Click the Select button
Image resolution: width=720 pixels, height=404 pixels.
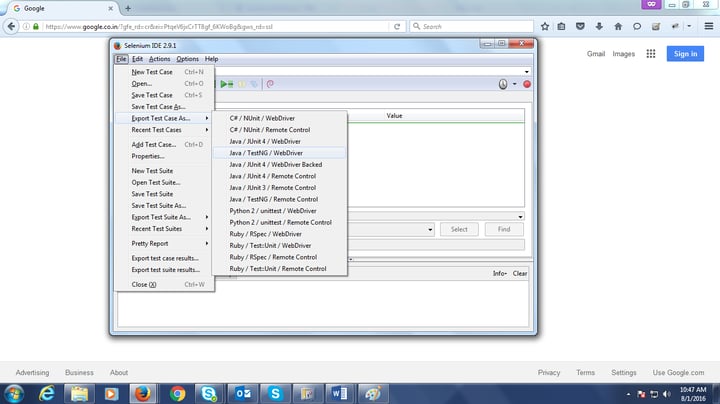coord(459,229)
